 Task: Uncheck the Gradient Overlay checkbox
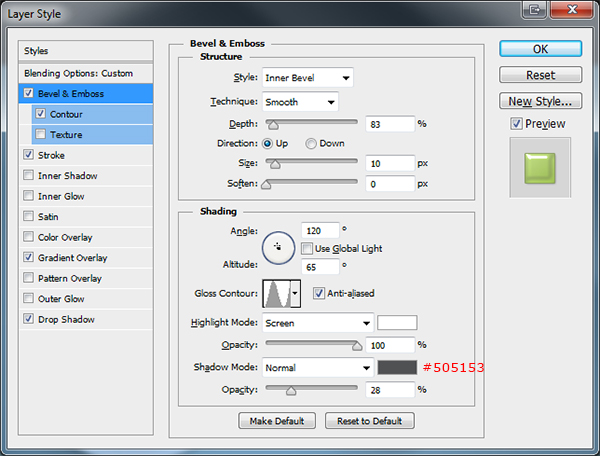point(29,257)
